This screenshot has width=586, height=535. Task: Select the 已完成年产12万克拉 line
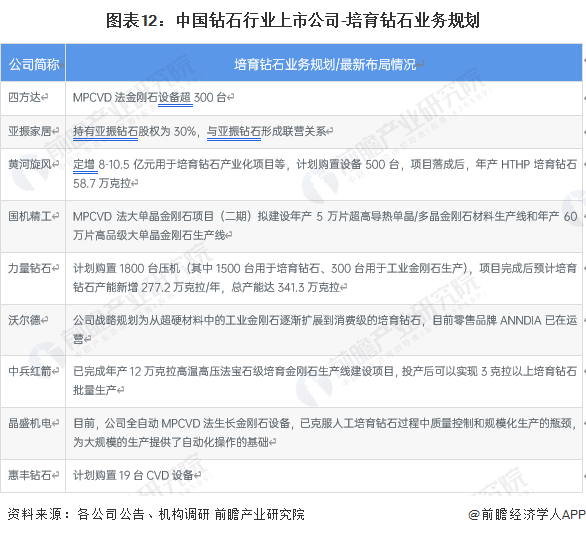[x=325, y=371]
